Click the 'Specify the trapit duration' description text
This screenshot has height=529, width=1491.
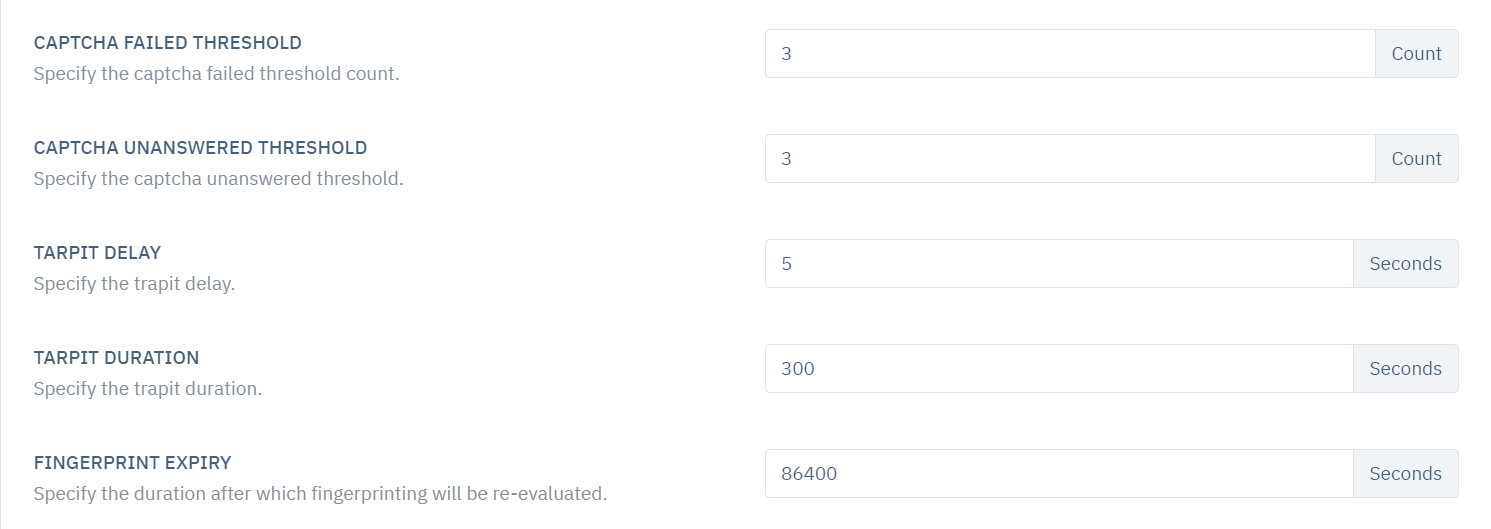[x=148, y=389]
